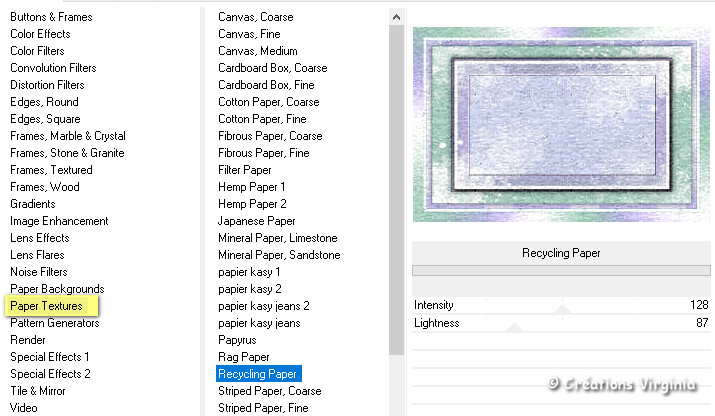The width and height of the screenshot is (715, 416).
Task: Select Paper Backgrounds category
Action: click(57, 289)
